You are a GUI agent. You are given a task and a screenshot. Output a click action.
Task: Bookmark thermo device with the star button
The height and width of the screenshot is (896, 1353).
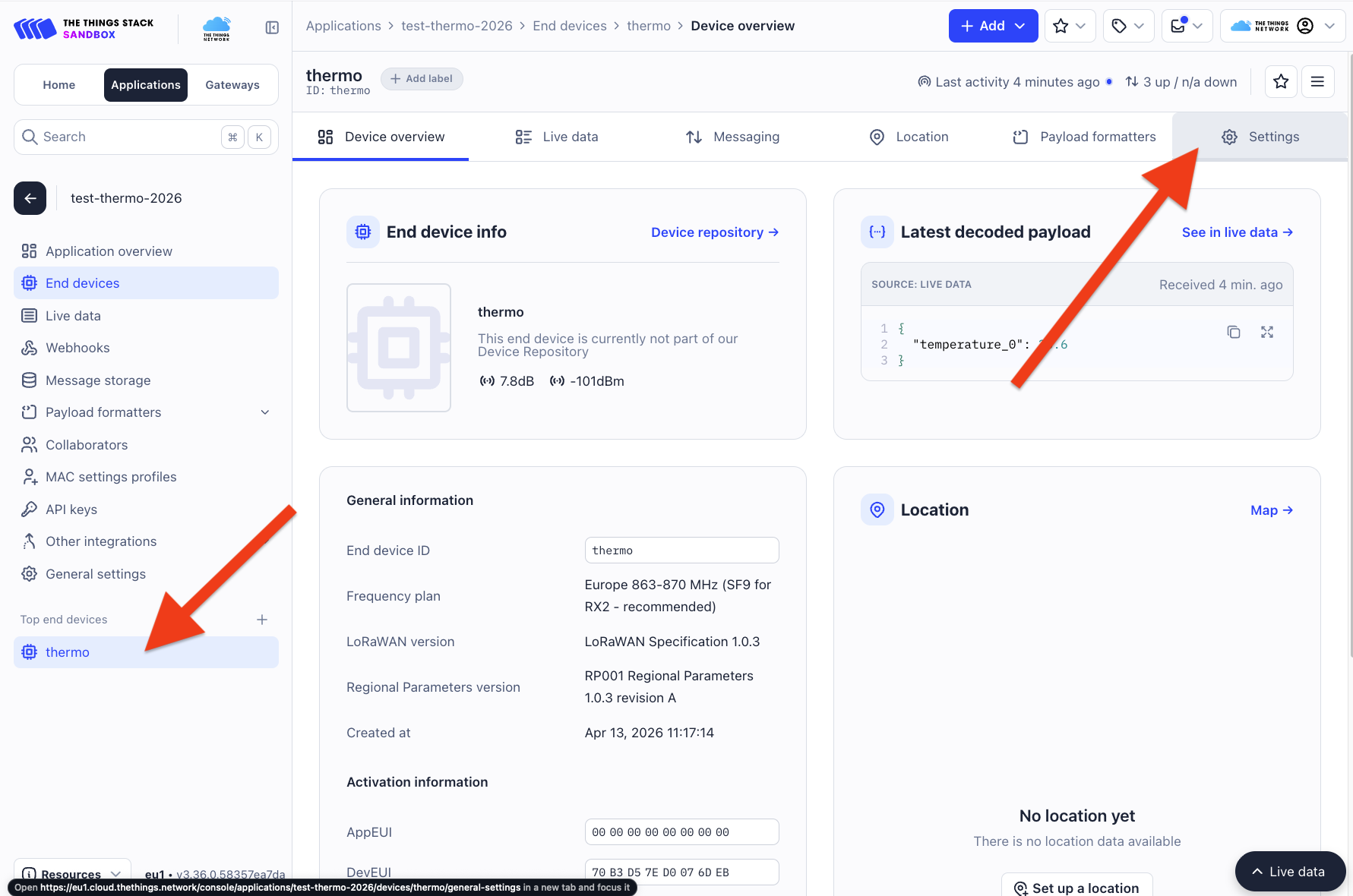point(1281,81)
